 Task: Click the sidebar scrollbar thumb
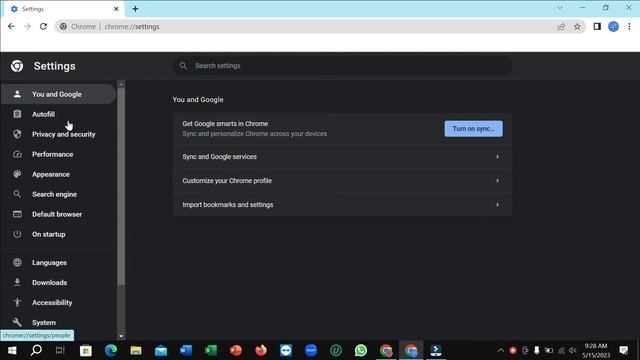[x=121, y=187]
